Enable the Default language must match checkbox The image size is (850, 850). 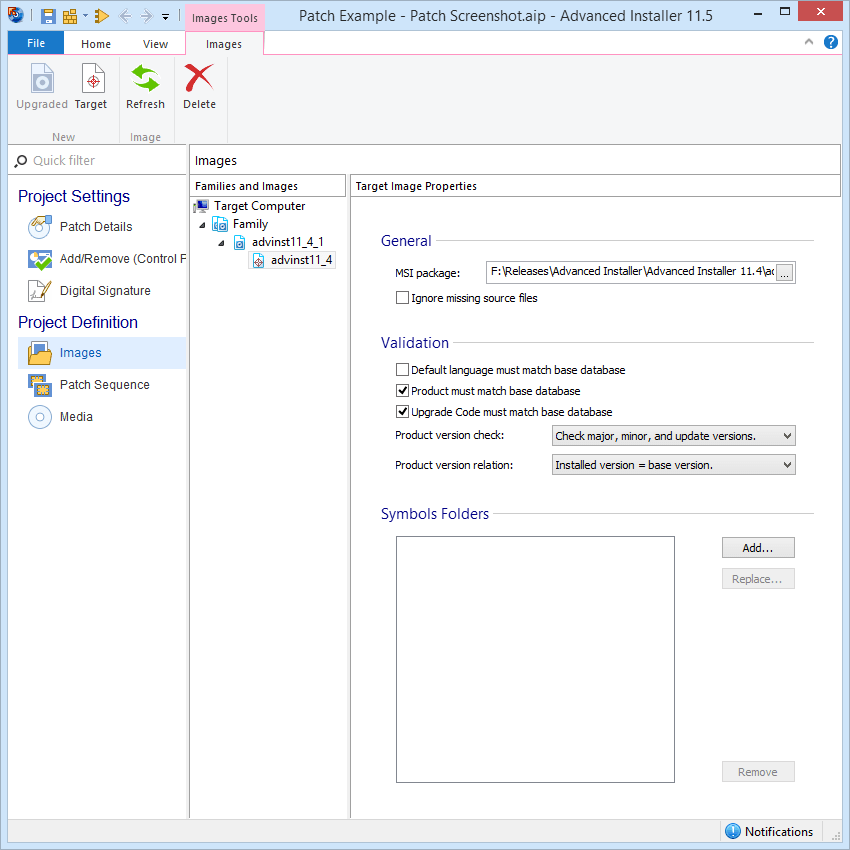tap(402, 370)
